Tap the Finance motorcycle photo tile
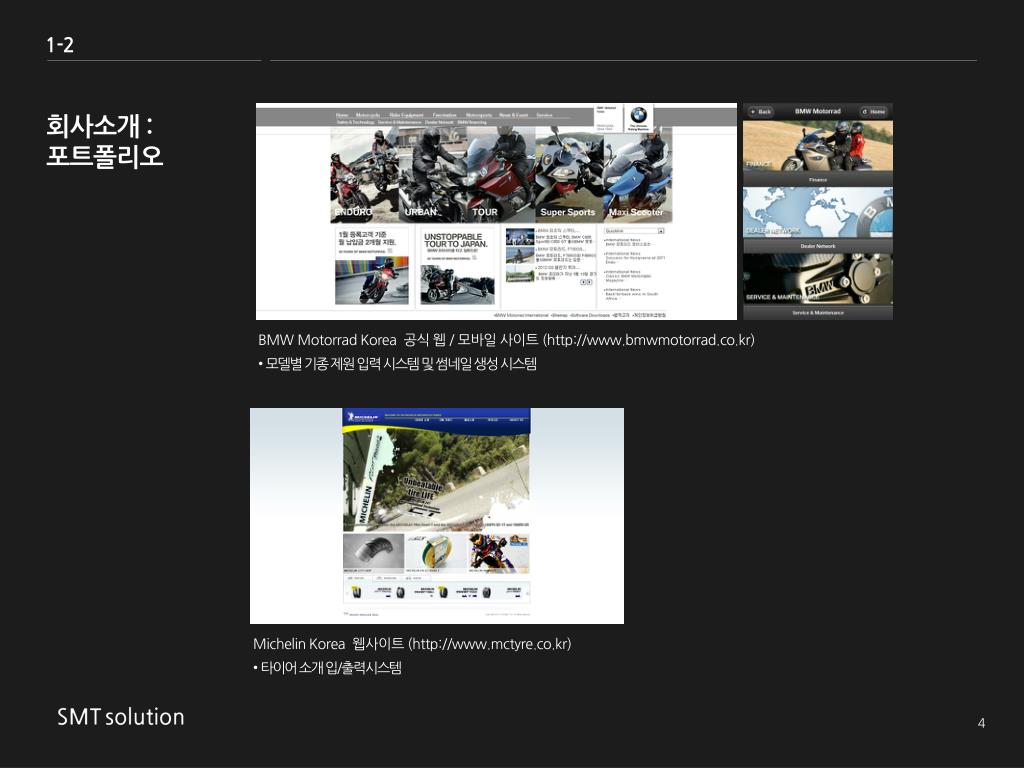 coord(818,146)
